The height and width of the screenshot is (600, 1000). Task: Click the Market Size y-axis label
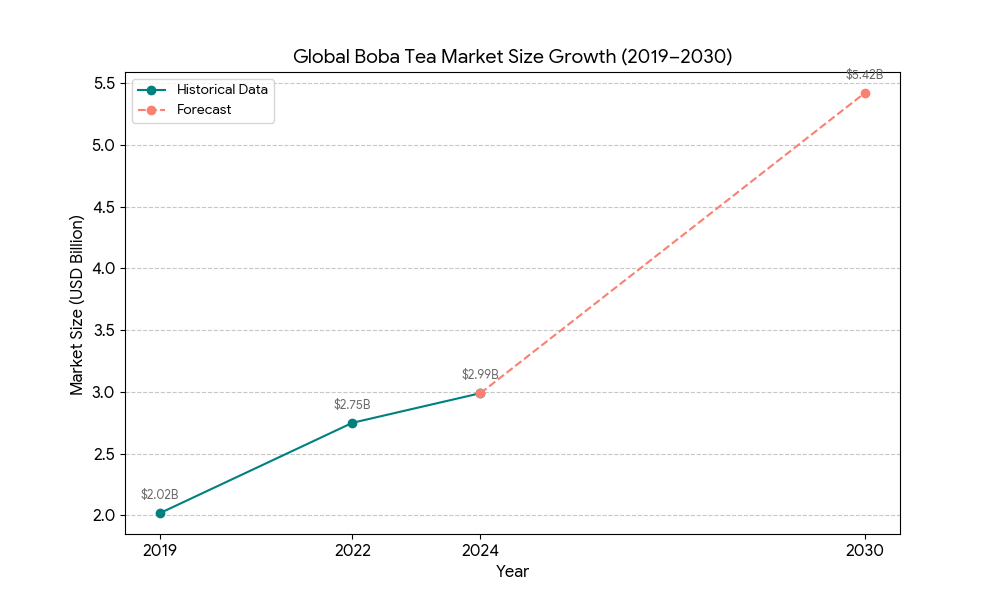[77, 304]
